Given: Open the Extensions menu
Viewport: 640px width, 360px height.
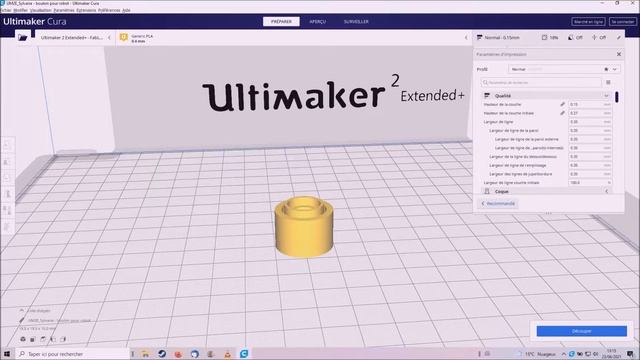Looking at the screenshot, I should coord(86,10).
